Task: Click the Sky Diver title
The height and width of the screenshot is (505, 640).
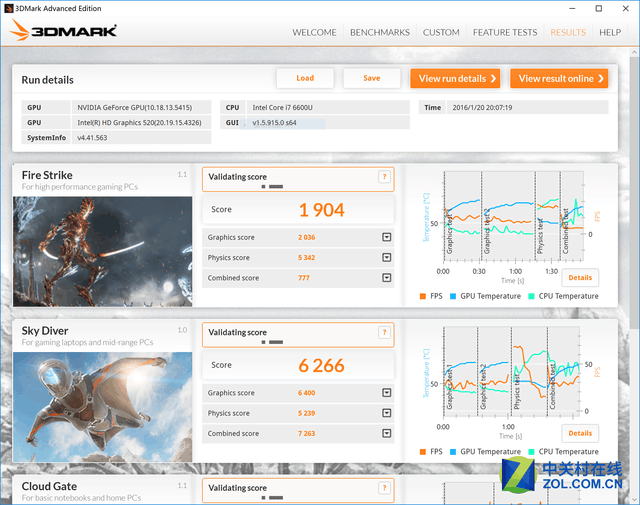Action: 45,331
